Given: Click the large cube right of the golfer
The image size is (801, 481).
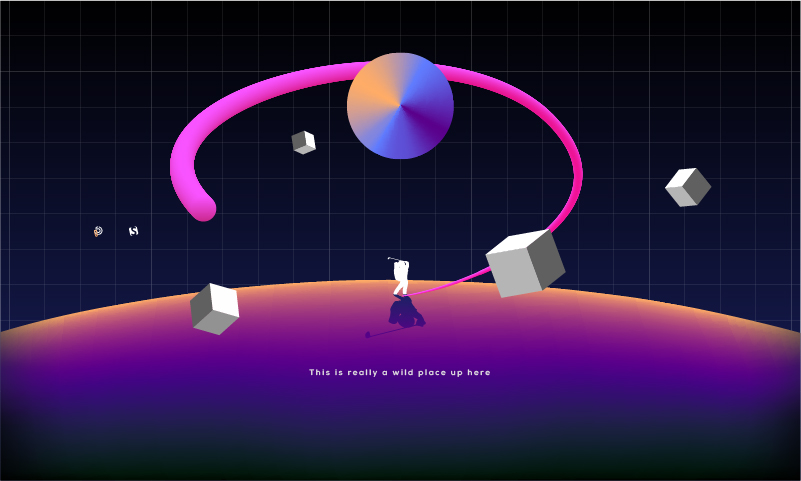Looking at the screenshot, I should (x=525, y=263).
